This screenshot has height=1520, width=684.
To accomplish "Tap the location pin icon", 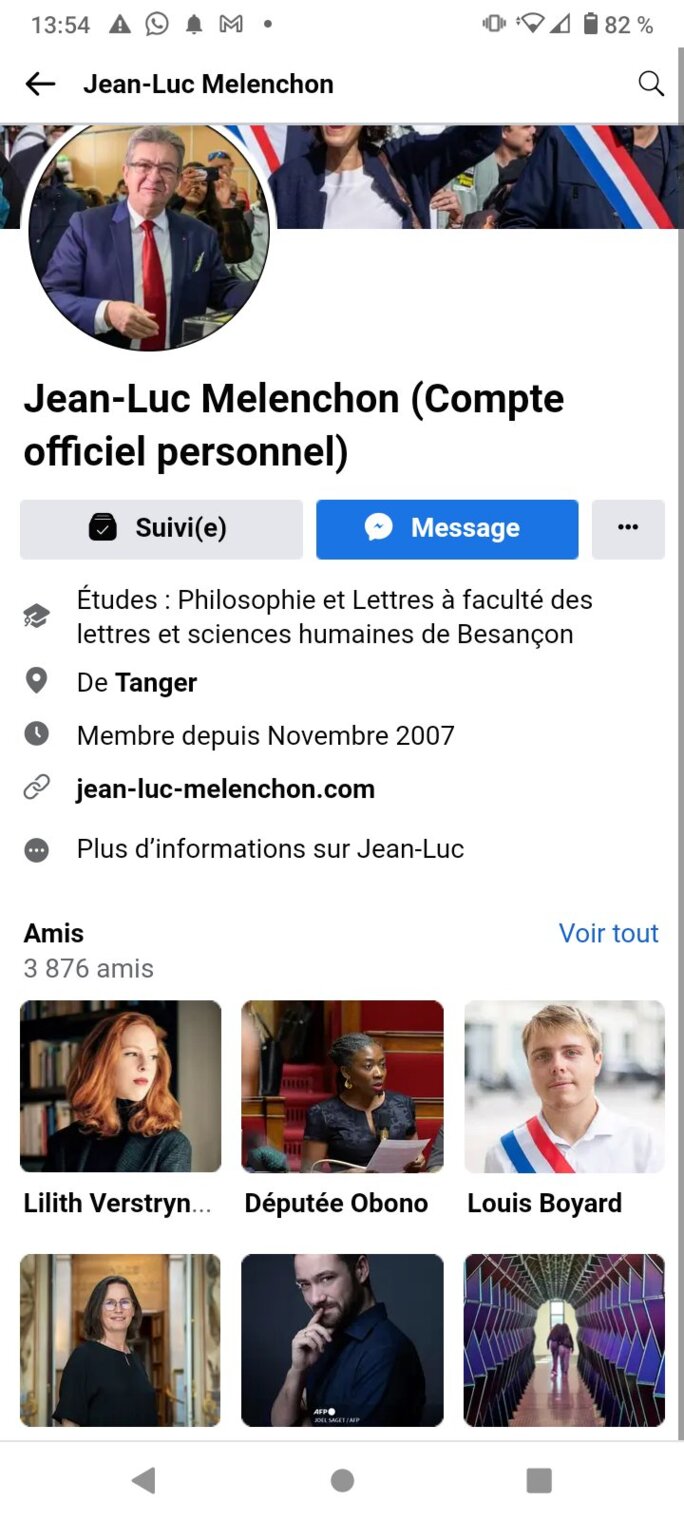I will [36, 682].
